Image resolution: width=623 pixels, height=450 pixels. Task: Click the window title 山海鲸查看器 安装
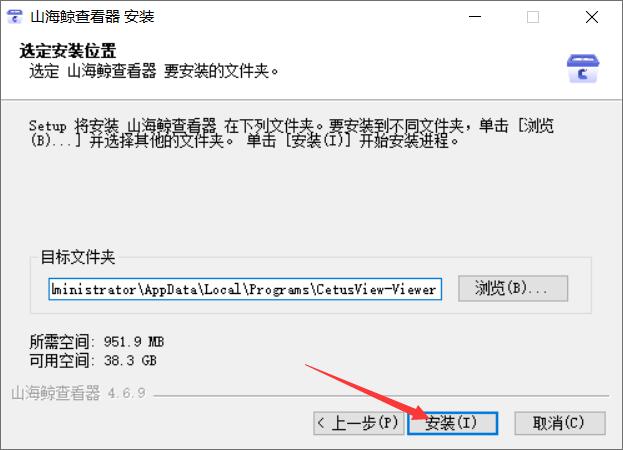click(92, 17)
